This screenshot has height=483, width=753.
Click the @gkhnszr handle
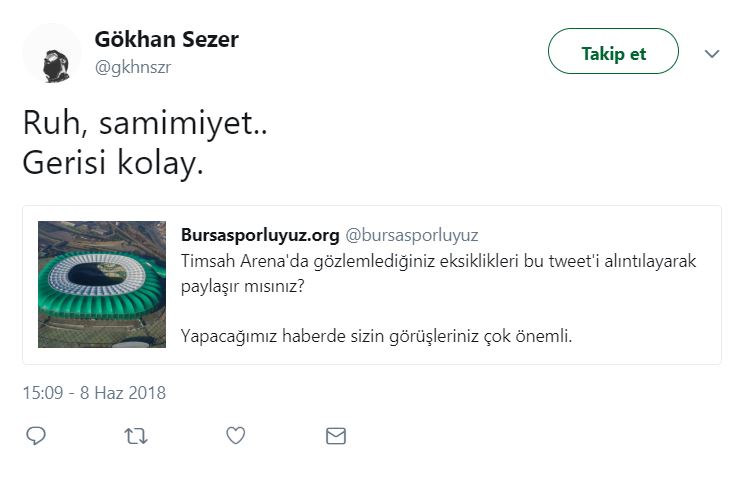click(134, 66)
